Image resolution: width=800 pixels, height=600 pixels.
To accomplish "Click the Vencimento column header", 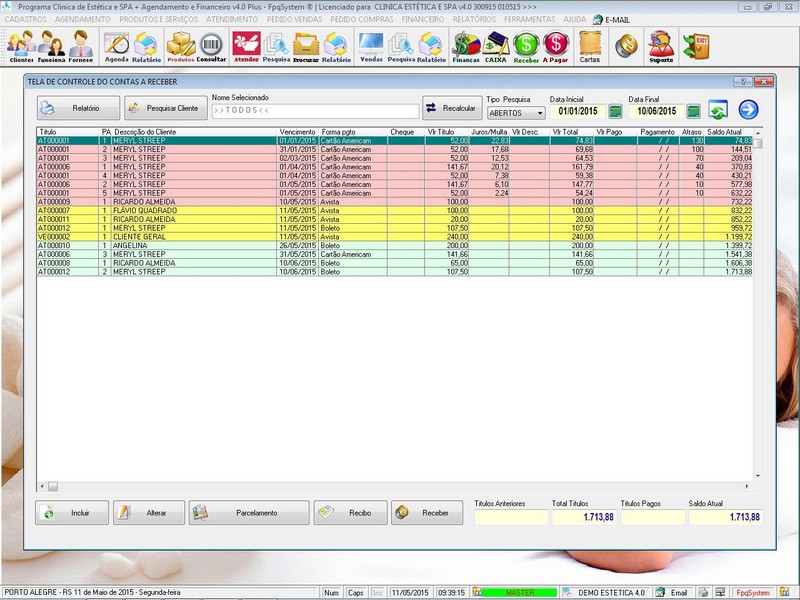I will tap(297, 132).
